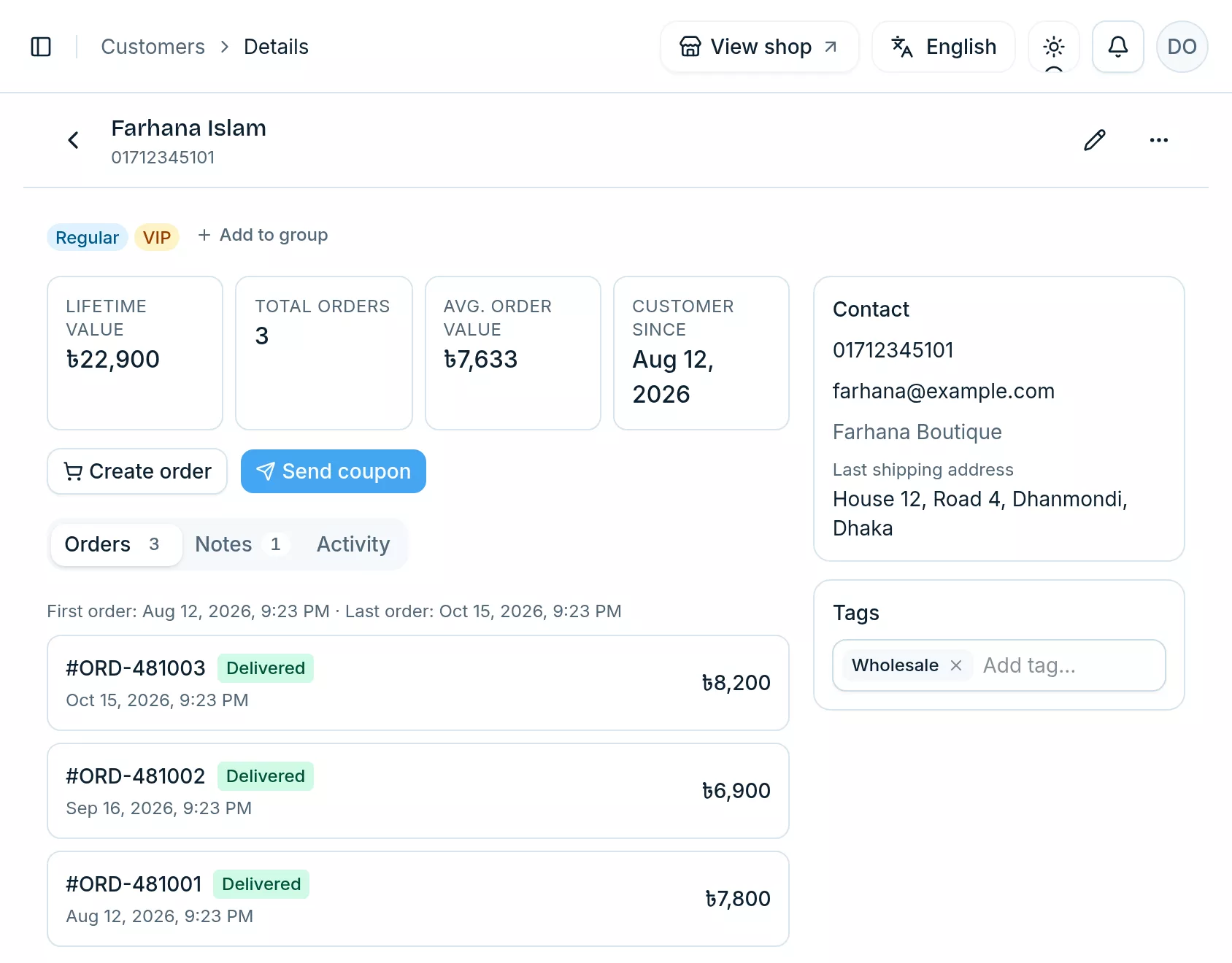Image resolution: width=1232 pixels, height=963 pixels.
Task: Click the Avg. Order Value card
Action: 513,353
